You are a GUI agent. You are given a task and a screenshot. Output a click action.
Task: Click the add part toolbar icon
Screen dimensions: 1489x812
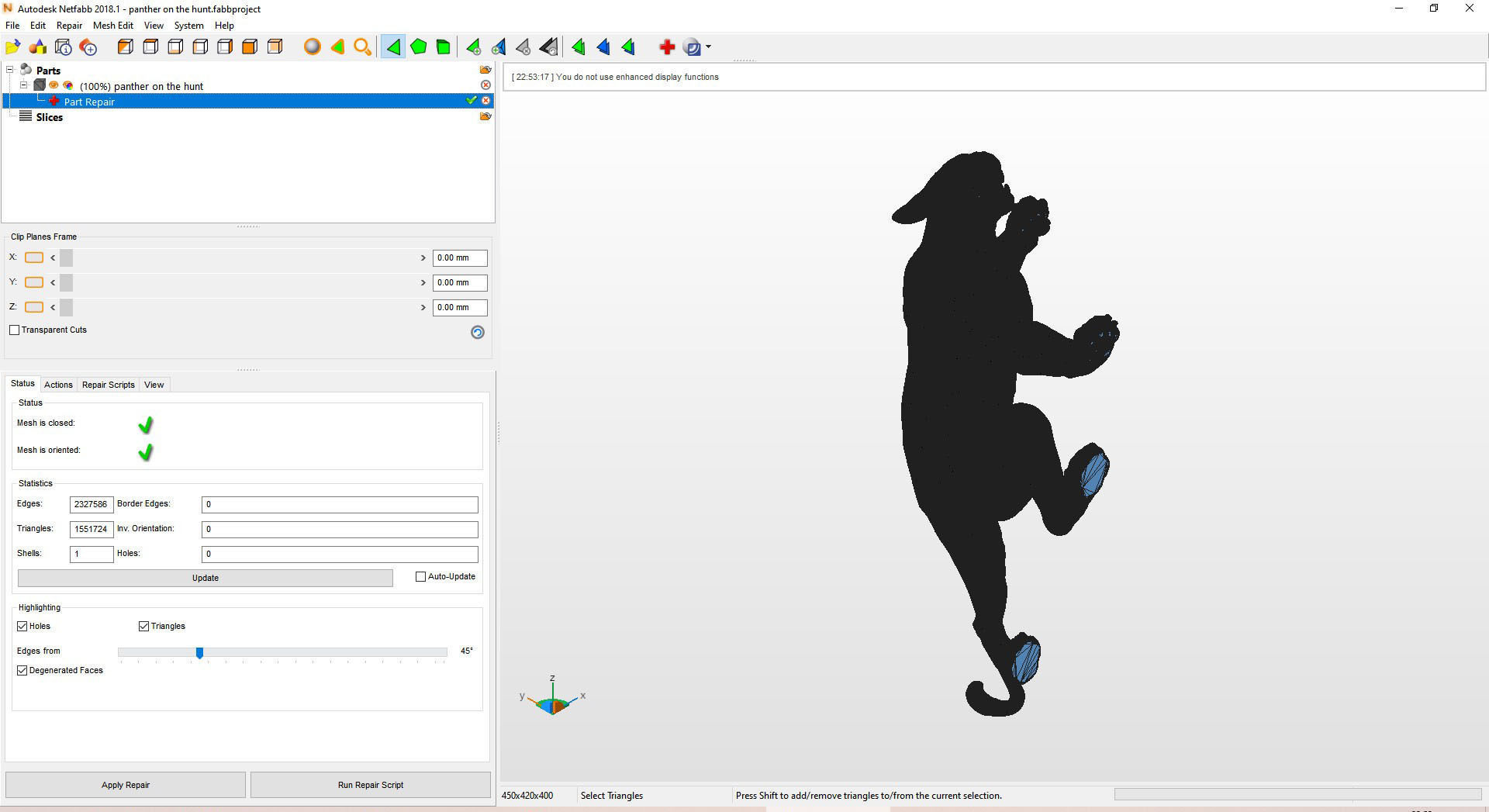point(88,47)
